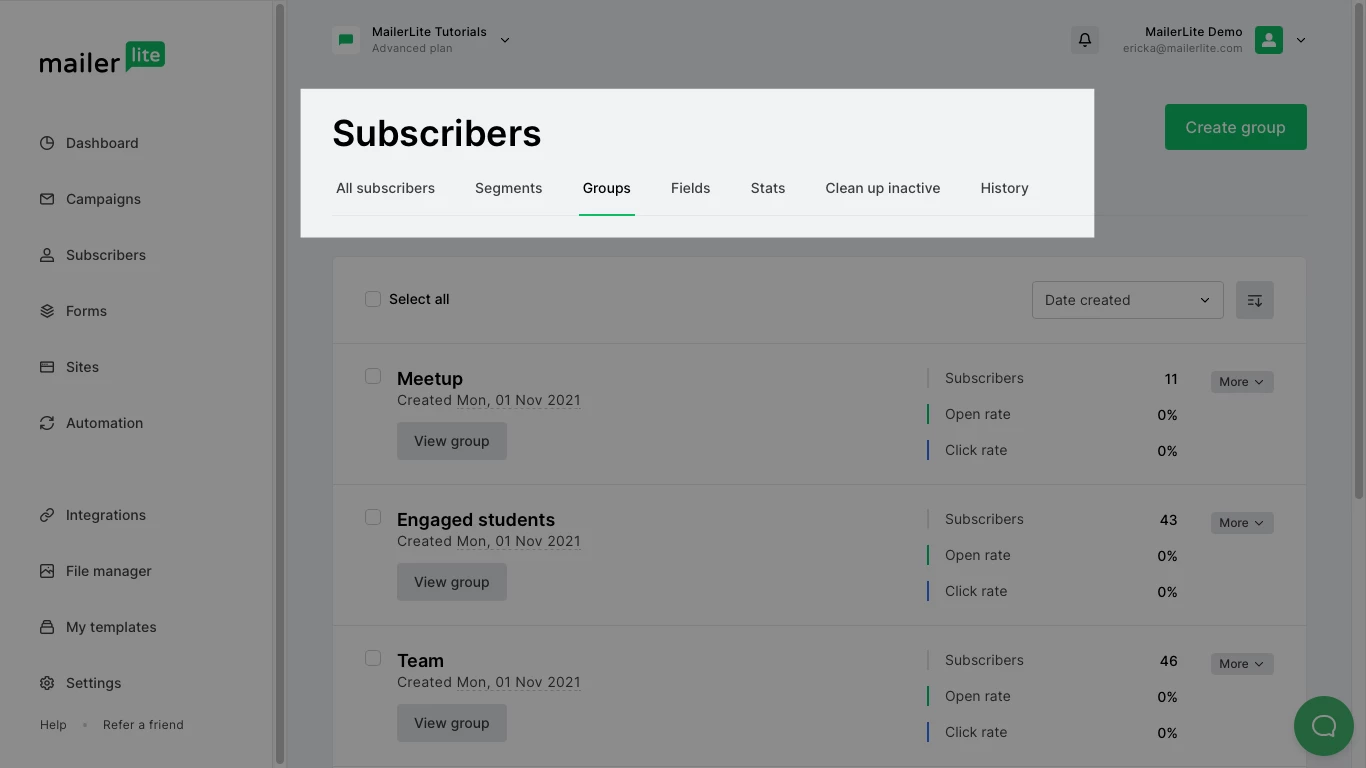This screenshot has height=768, width=1366.
Task: Click the Dashboard clock icon in sidebar
Action: click(47, 143)
